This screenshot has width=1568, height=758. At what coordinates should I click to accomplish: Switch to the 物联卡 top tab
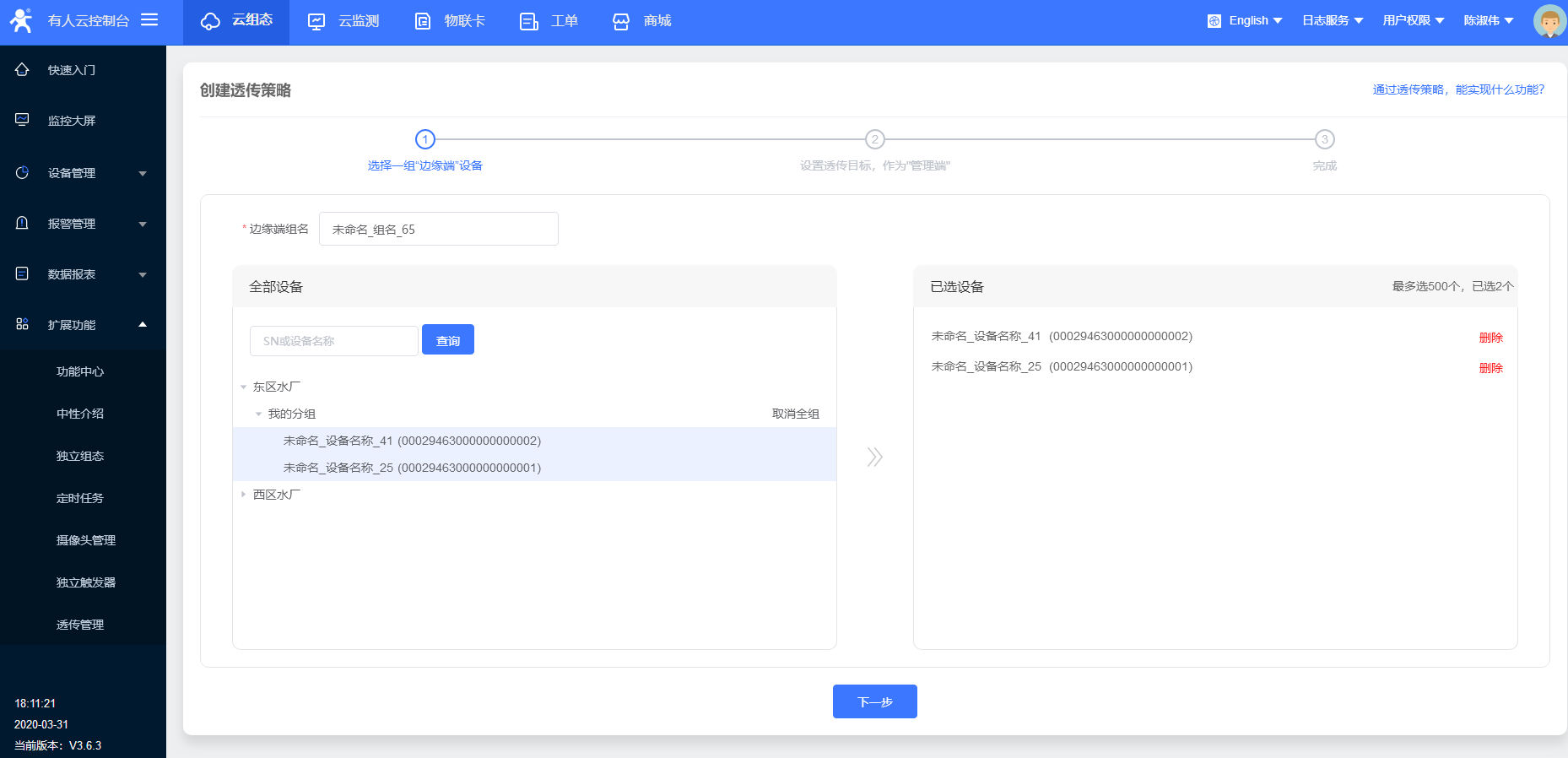point(449,22)
